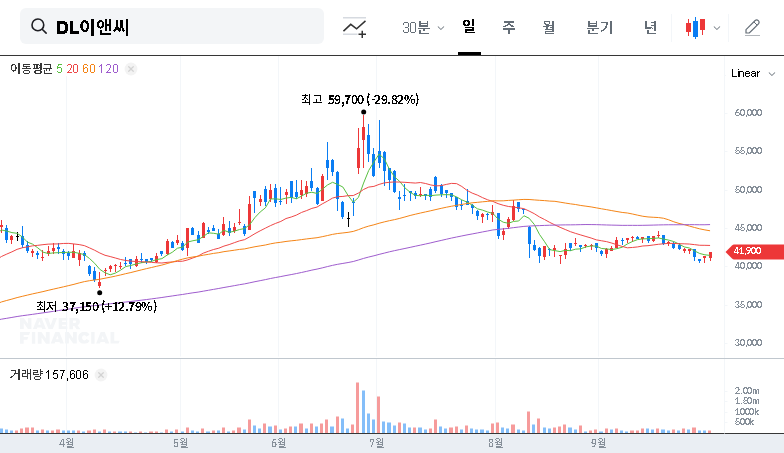
Task: Expand the chart type dropdown arrow
Action: pyautogui.click(x=716, y=28)
